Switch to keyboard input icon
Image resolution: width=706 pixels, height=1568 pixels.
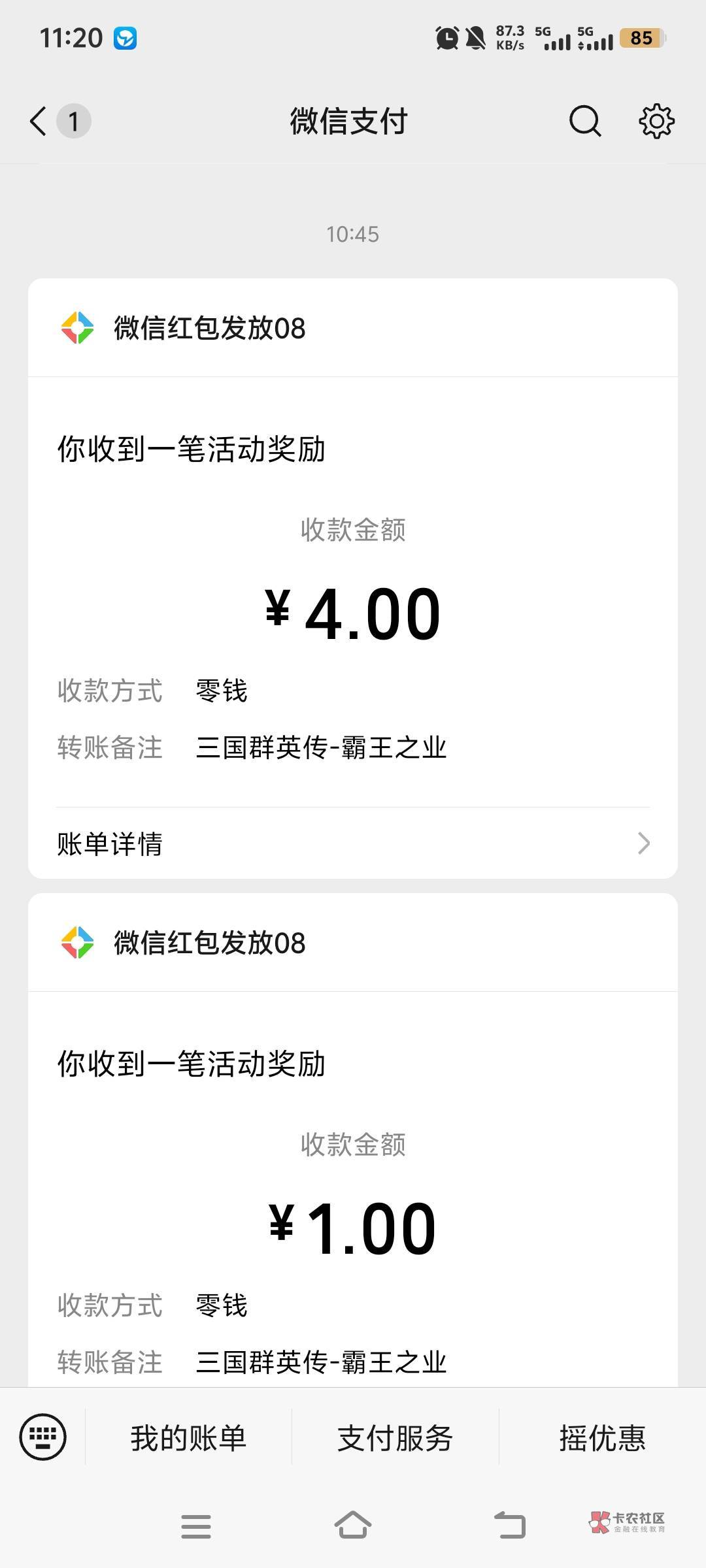point(43,1437)
